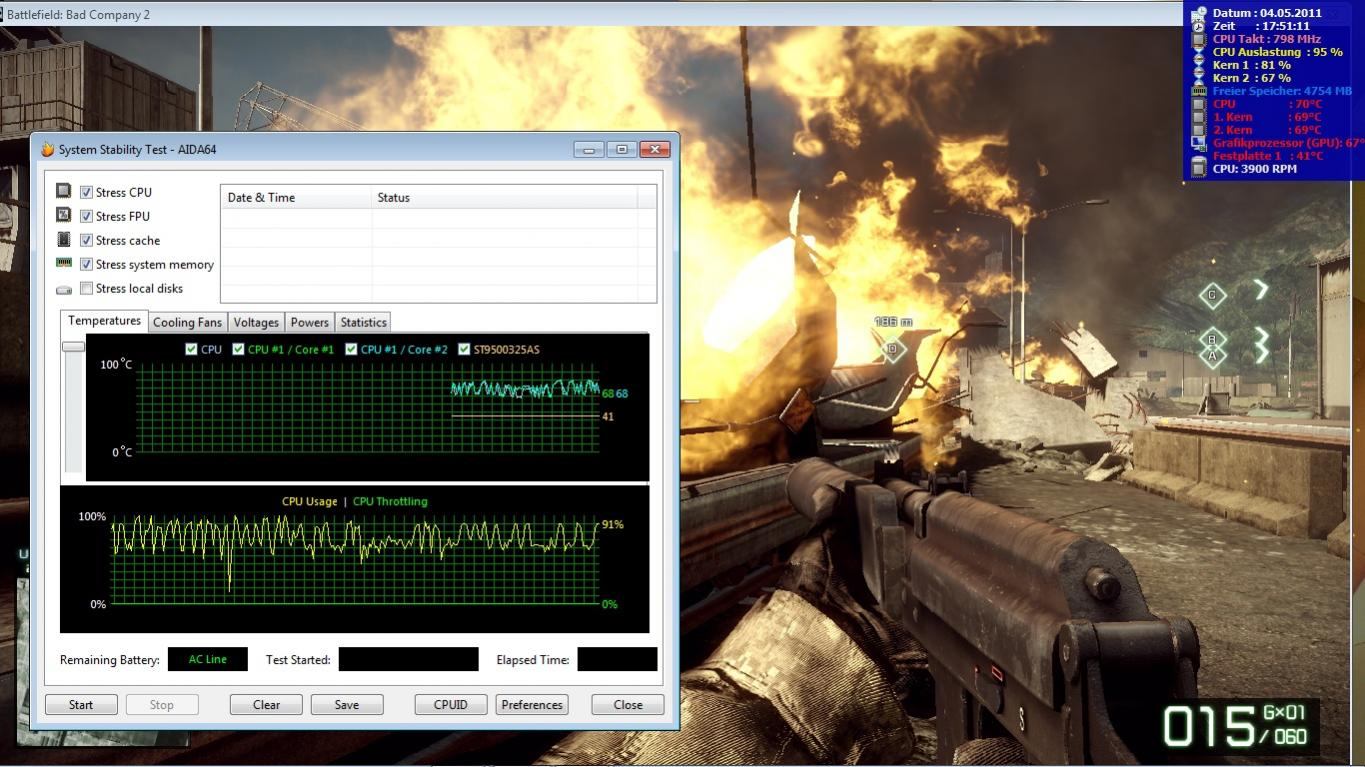Click the Save button
Image resolution: width=1365 pixels, height=767 pixels.
point(347,704)
